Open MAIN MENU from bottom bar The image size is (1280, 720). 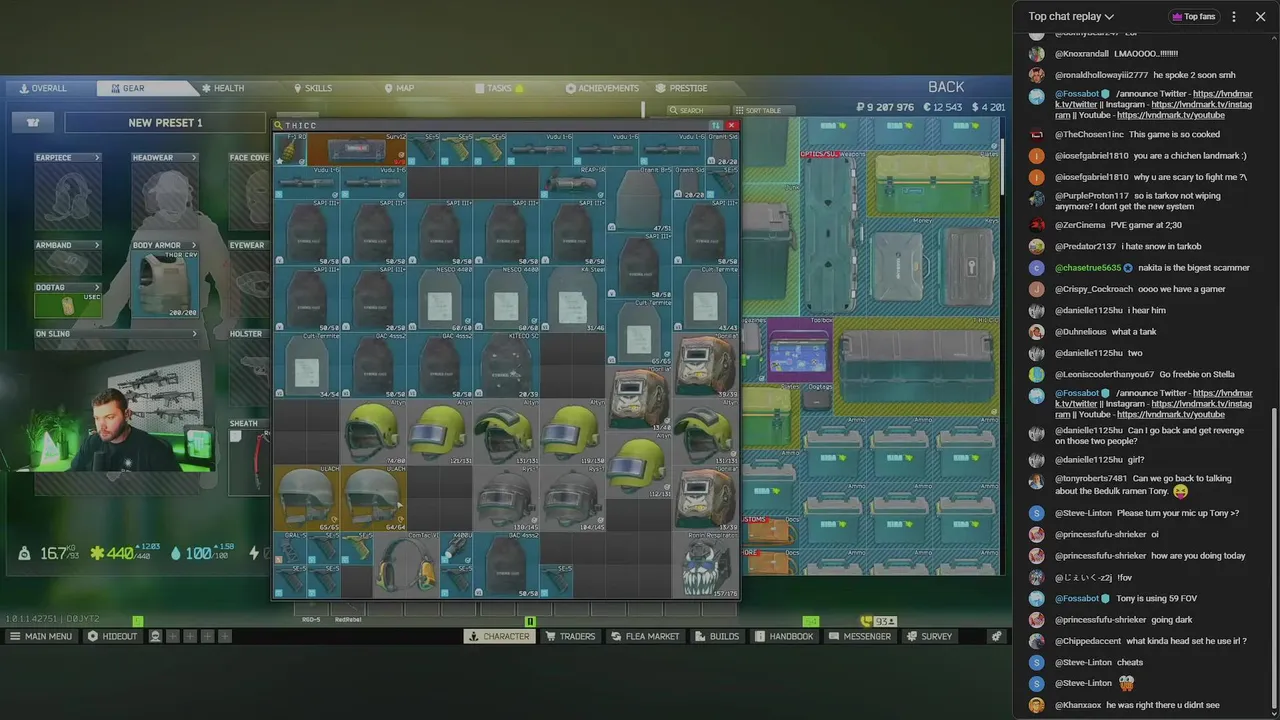point(41,636)
